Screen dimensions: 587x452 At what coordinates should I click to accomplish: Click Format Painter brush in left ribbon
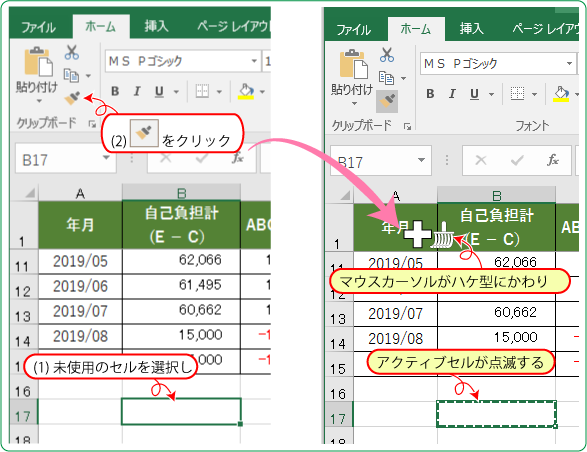point(72,98)
